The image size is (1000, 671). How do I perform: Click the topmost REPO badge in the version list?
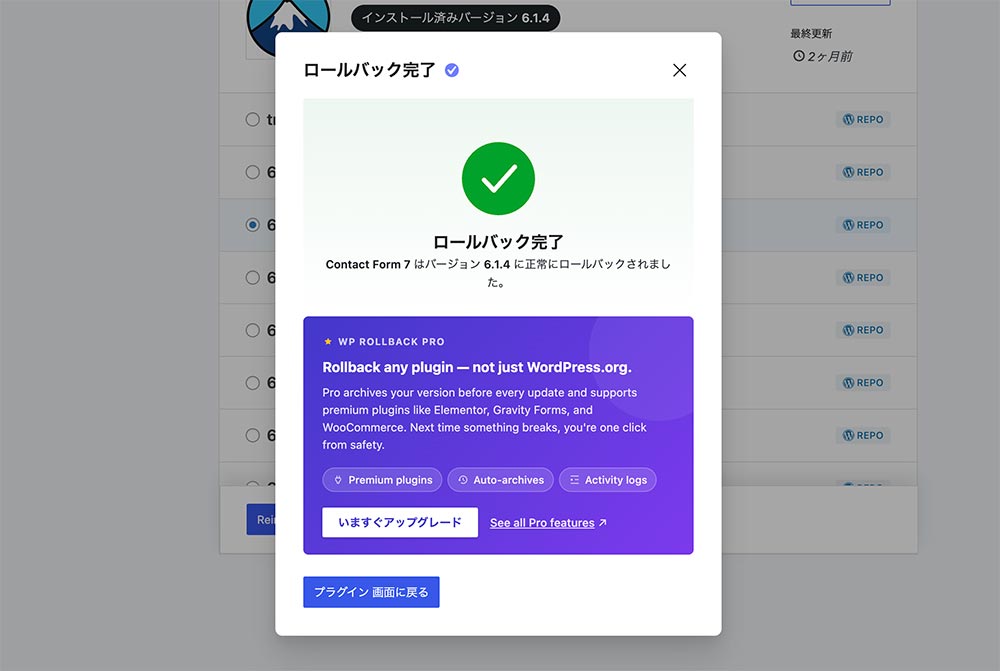863,119
